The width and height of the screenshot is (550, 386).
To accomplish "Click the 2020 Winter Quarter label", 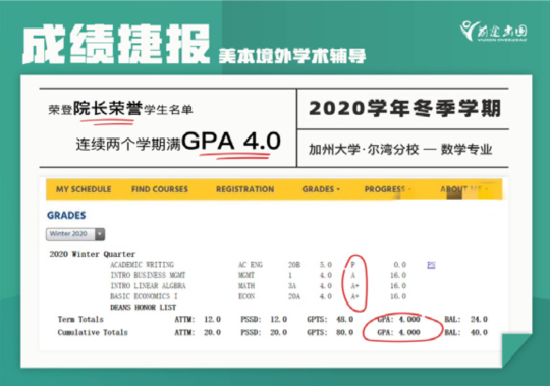I will click(92, 254).
